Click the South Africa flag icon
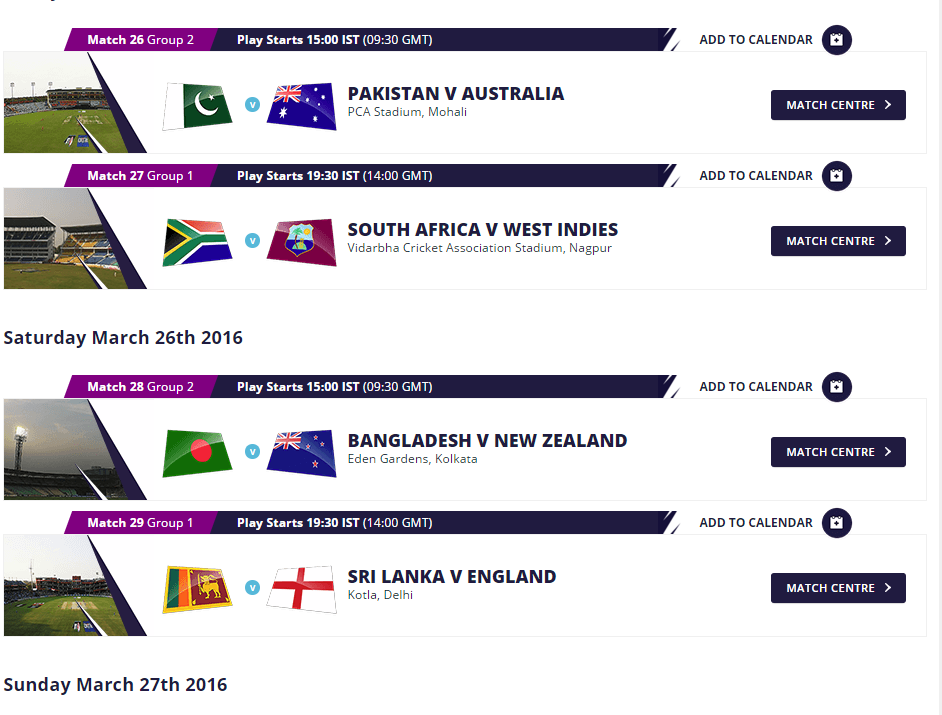The width and height of the screenshot is (942, 715). click(x=197, y=241)
